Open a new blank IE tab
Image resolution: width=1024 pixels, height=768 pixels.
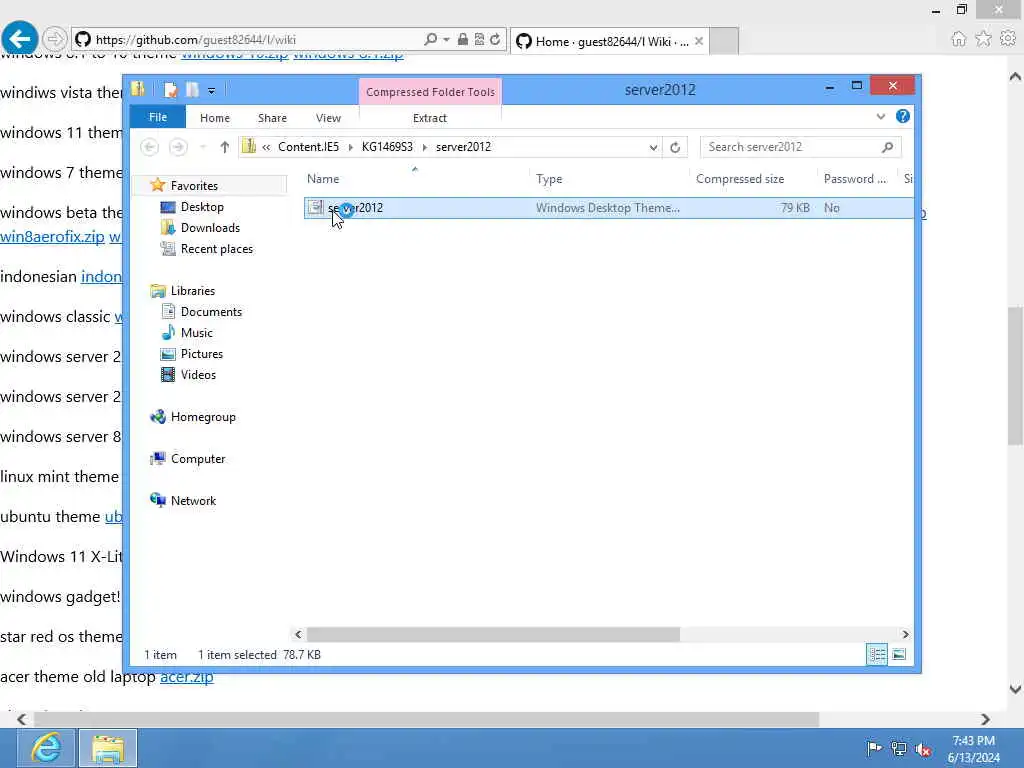(x=724, y=41)
